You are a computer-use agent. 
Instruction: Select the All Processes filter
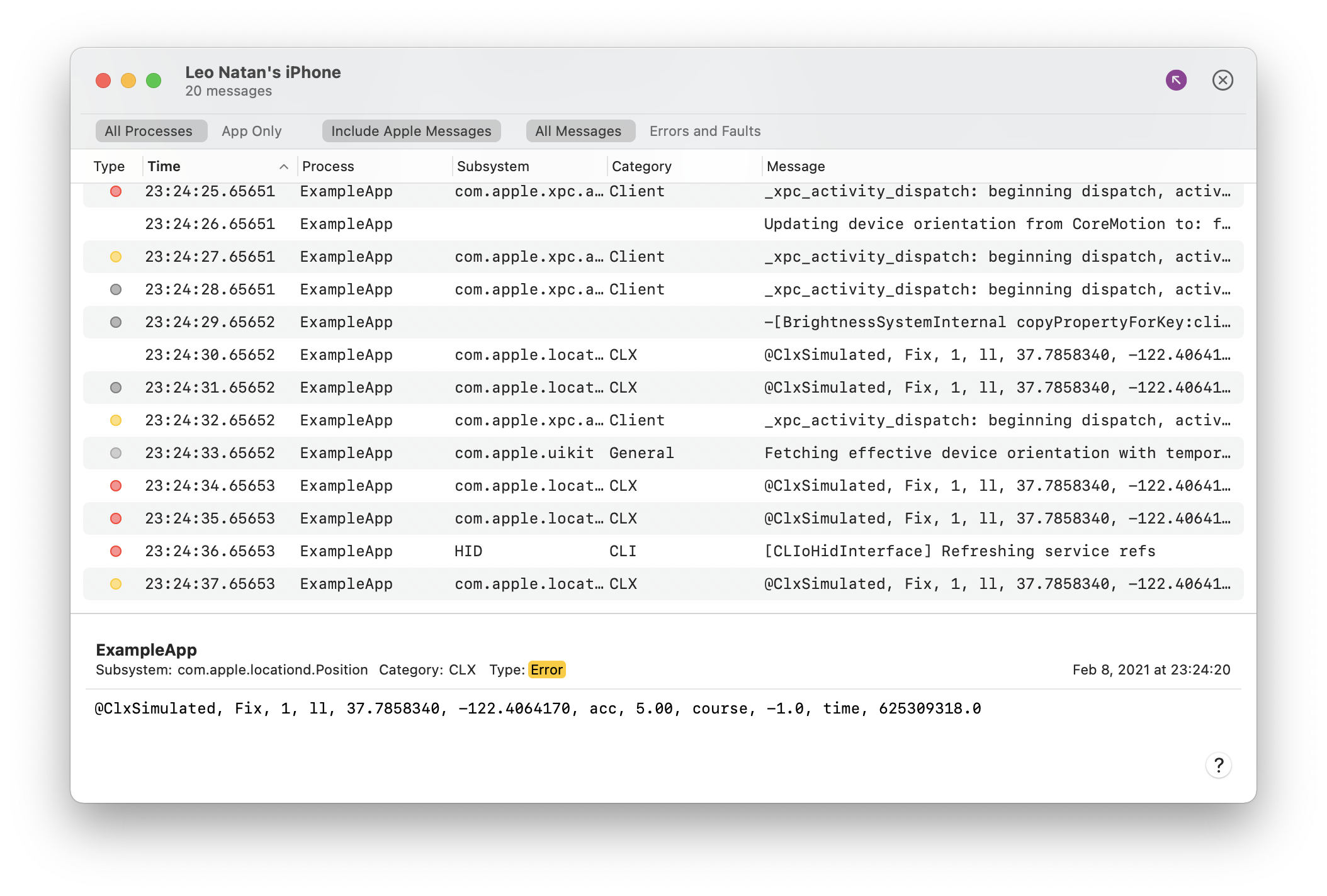pyautogui.click(x=149, y=131)
